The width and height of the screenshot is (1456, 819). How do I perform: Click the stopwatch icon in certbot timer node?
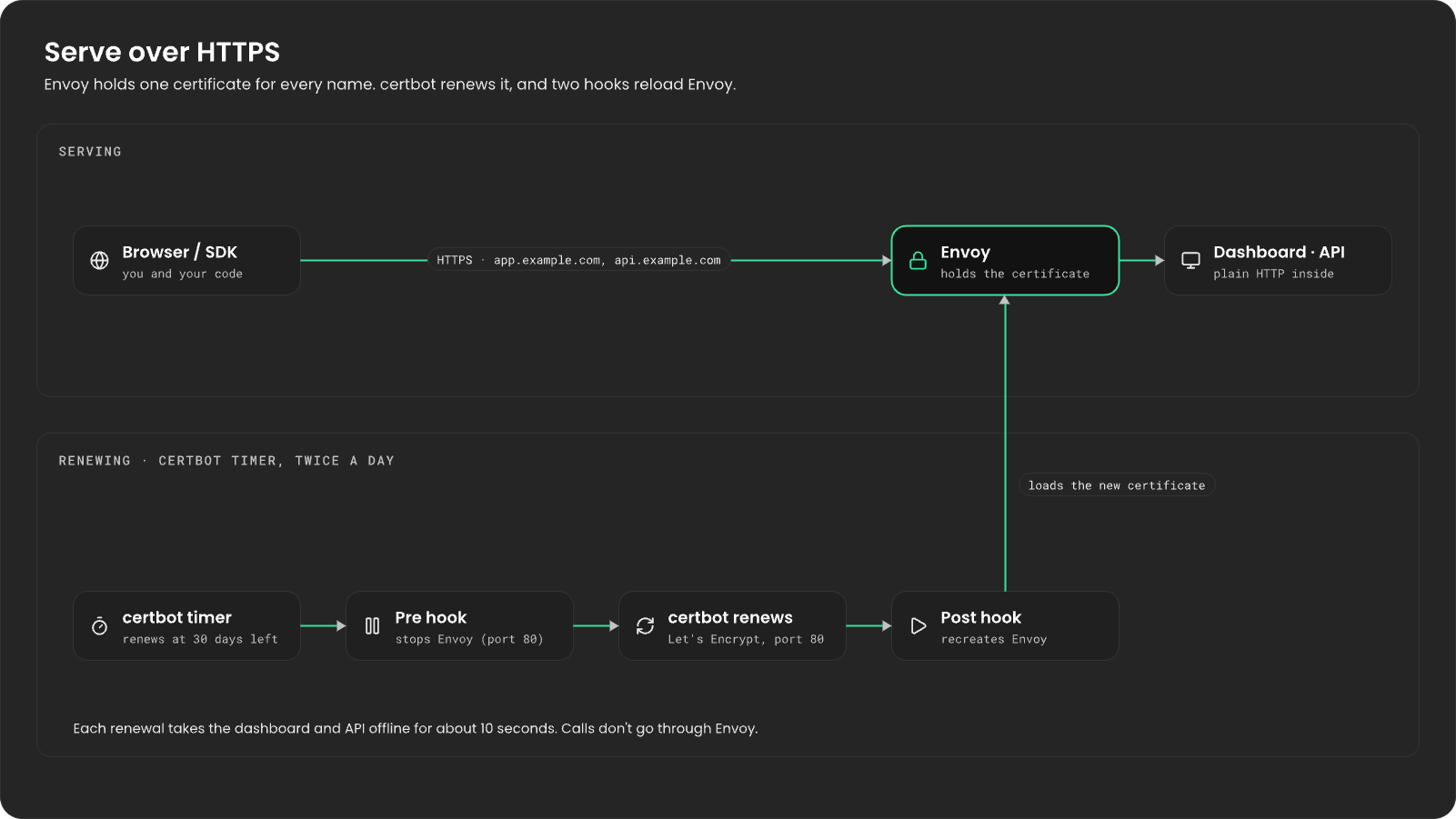pyautogui.click(x=100, y=626)
